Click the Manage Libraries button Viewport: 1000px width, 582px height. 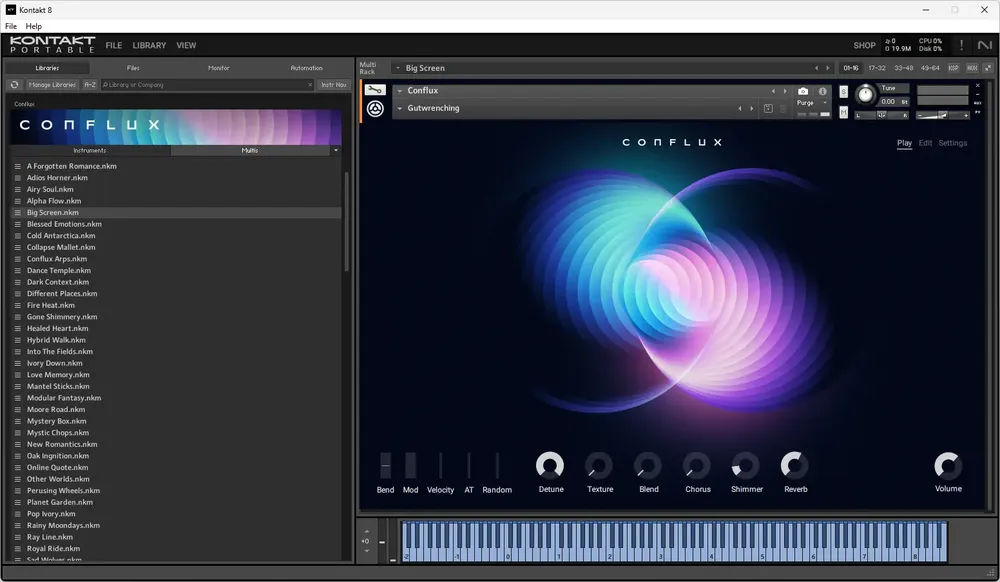[x=52, y=85]
